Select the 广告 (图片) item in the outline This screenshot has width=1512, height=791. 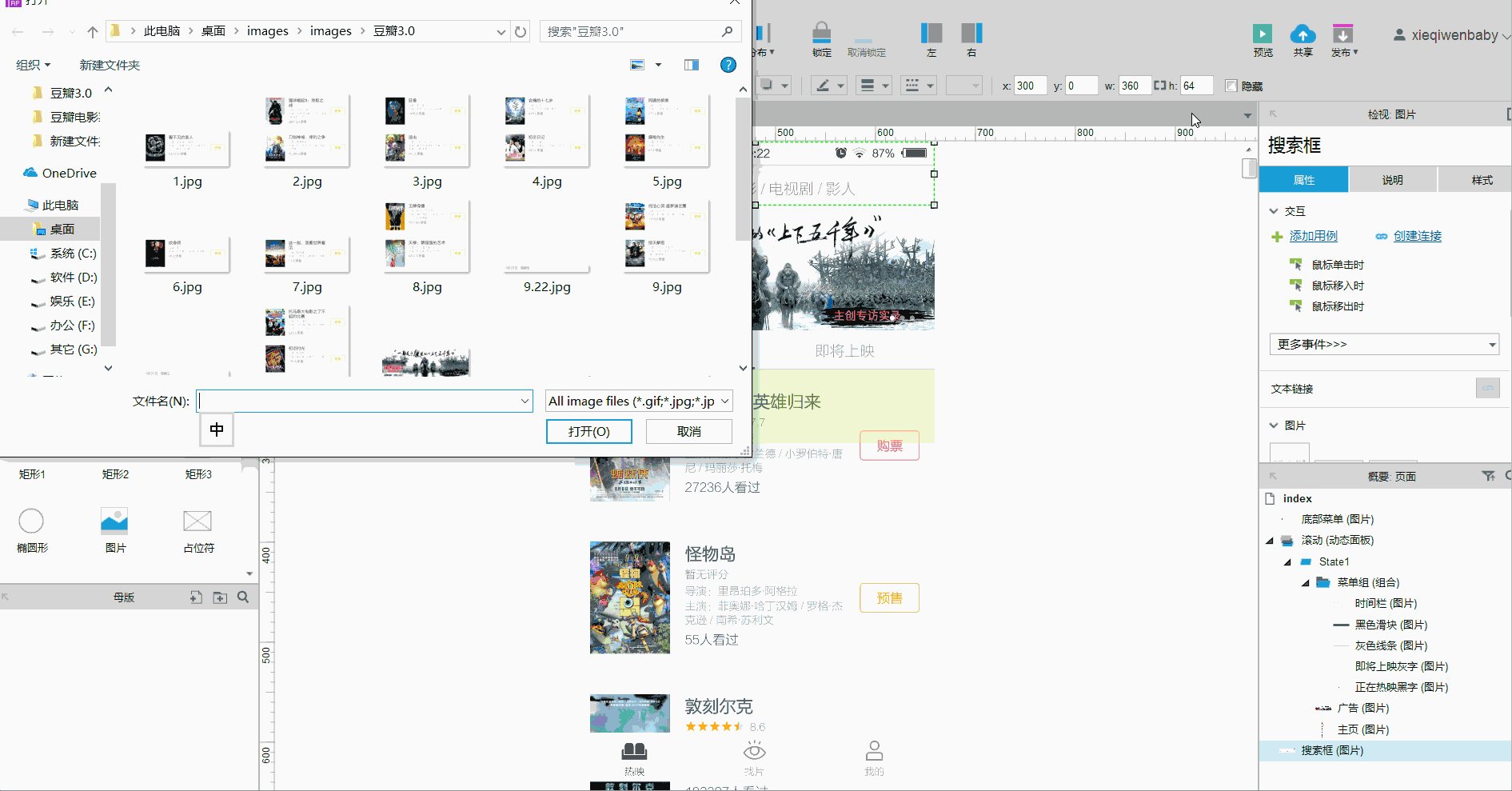[x=1362, y=708]
